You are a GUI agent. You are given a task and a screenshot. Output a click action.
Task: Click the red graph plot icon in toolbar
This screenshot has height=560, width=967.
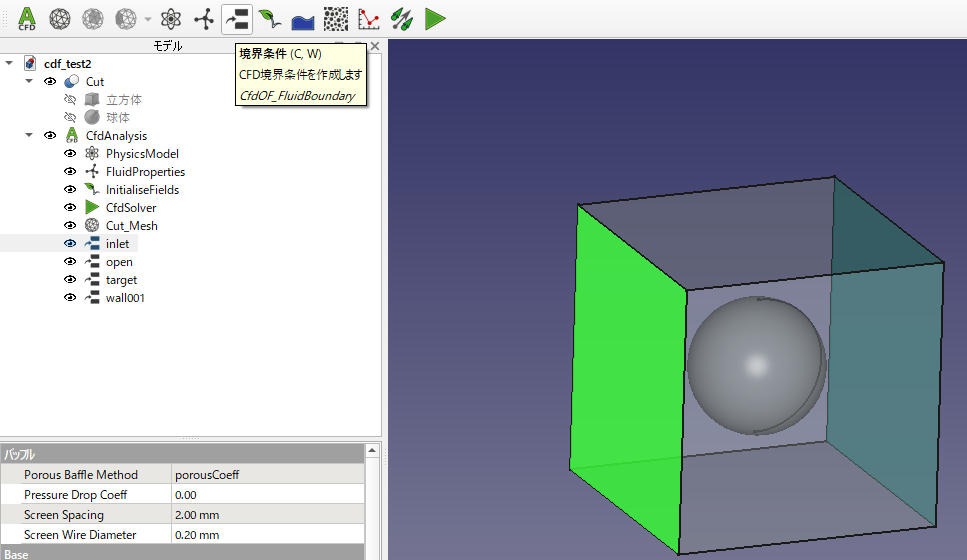pos(369,17)
